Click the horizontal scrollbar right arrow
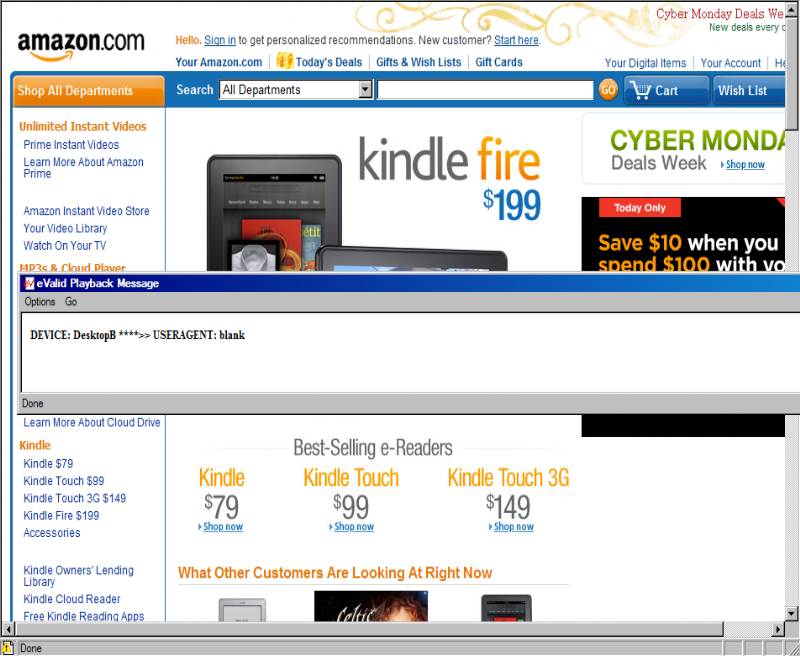 (x=779, y=628)
